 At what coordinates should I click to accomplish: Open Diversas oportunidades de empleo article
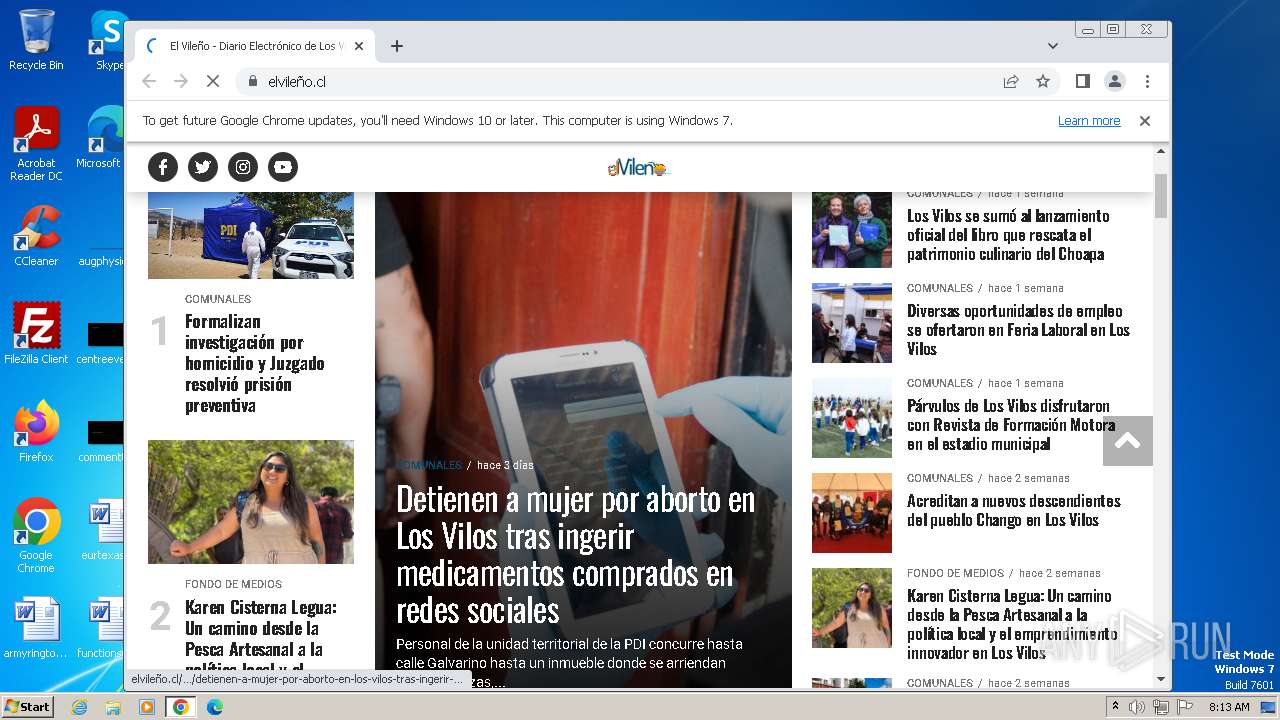point(1018,330)
